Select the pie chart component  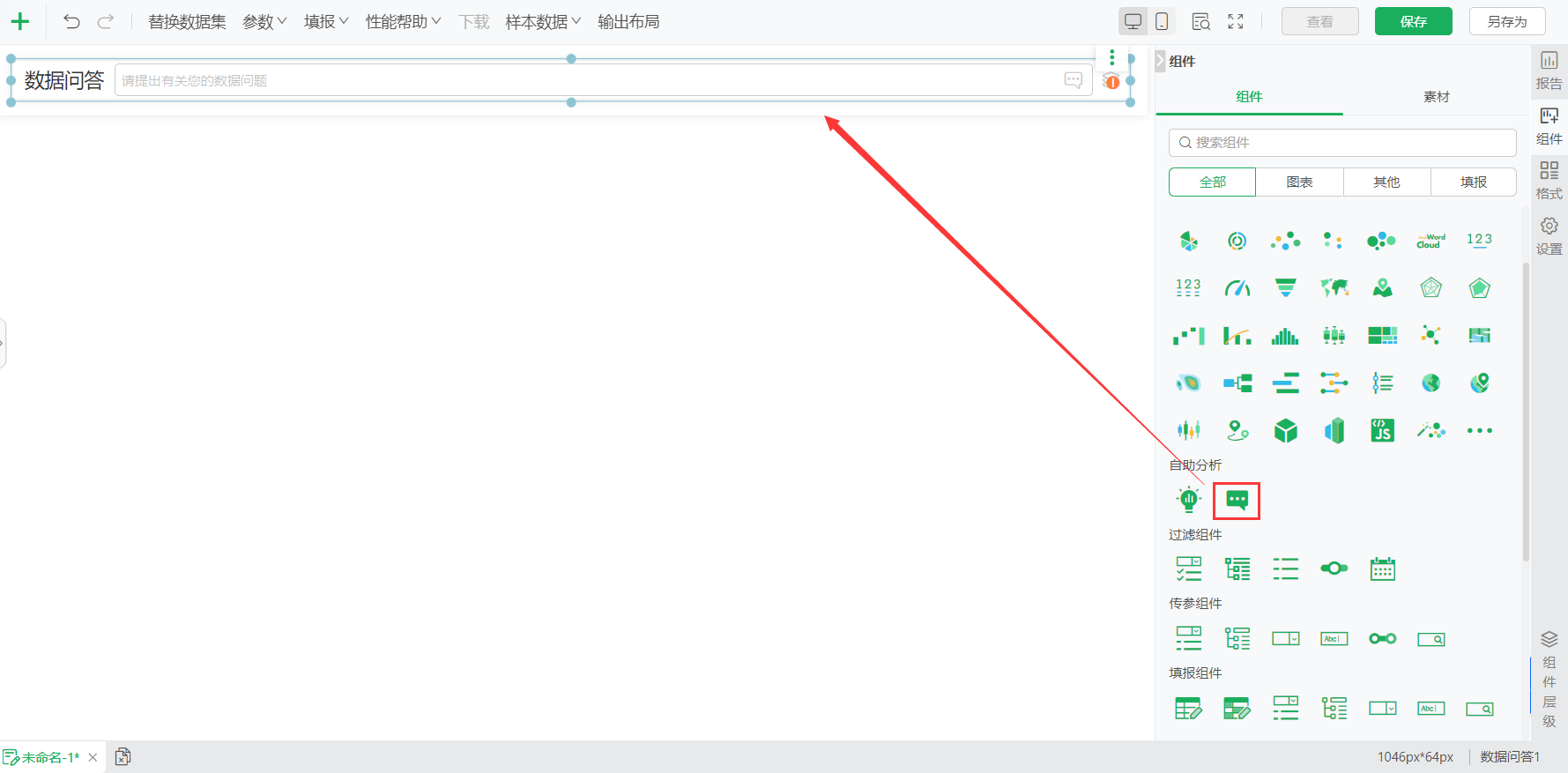point(1189,241)
